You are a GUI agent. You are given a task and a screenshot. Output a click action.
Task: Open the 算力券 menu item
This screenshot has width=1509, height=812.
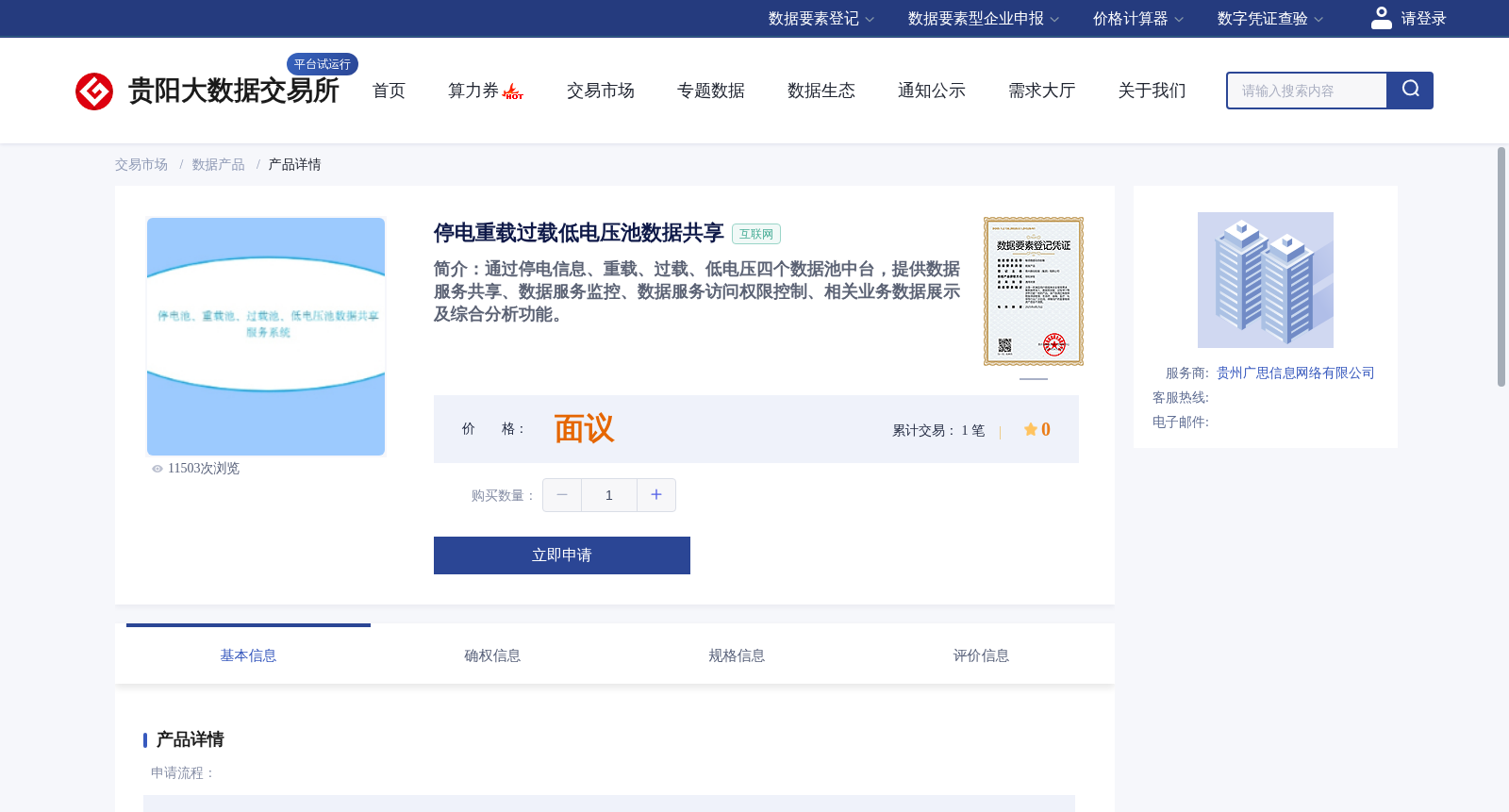click(x=473, y=91)
